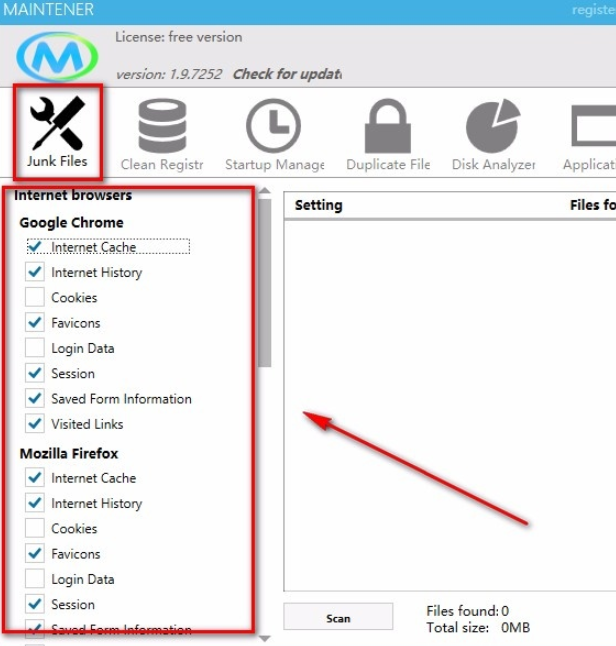Uncheck Chrome Session checkbox
Screen dimensions: 616x646
(35, 373)
